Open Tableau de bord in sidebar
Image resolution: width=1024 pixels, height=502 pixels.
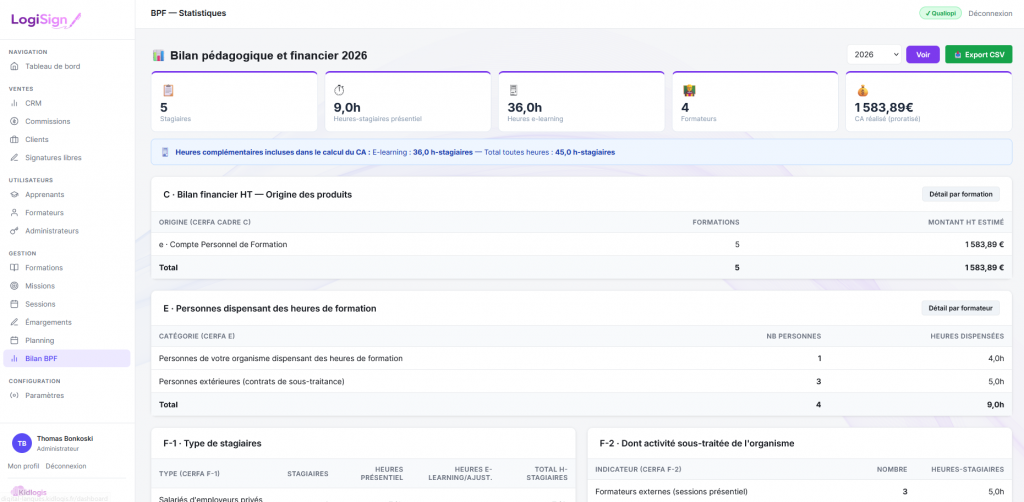67,66
